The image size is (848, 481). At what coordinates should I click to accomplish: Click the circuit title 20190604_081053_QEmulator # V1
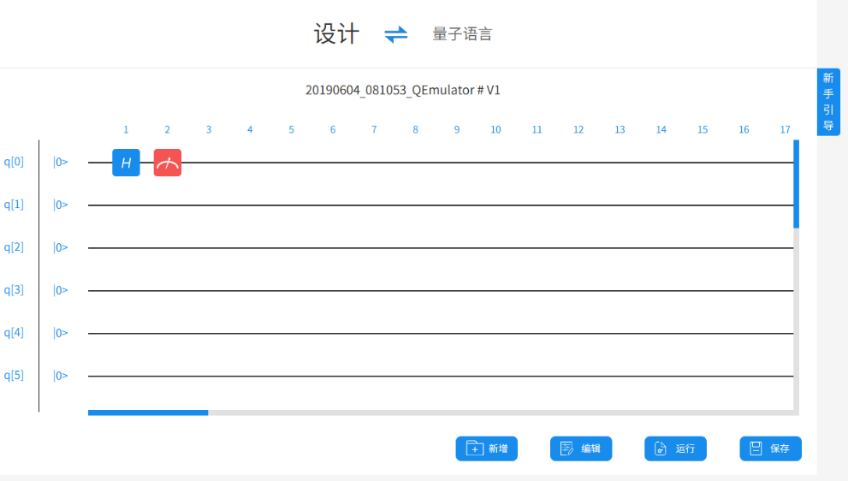tap(402, 90)
